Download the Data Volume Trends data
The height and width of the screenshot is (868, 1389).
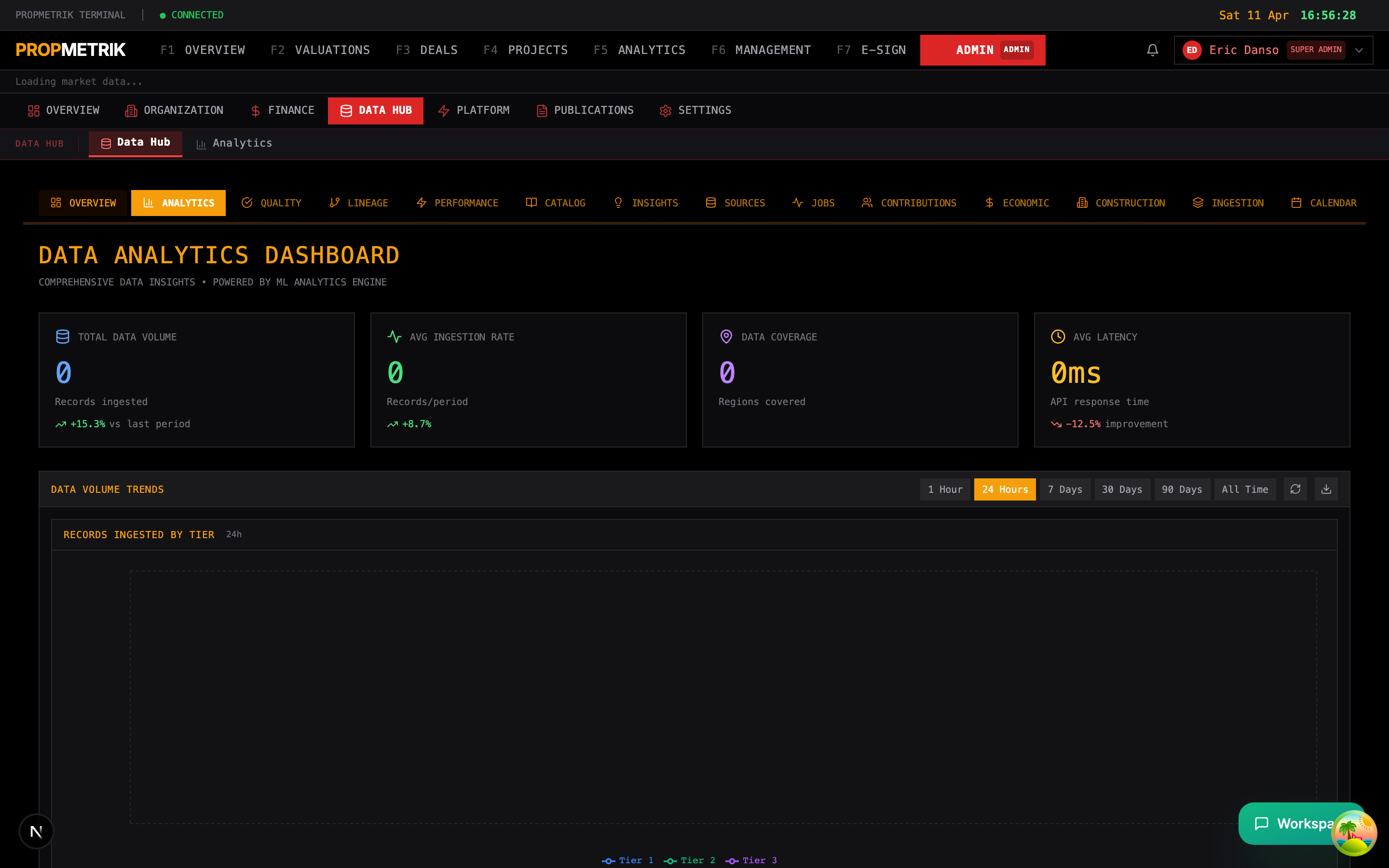click(1326, 489)
